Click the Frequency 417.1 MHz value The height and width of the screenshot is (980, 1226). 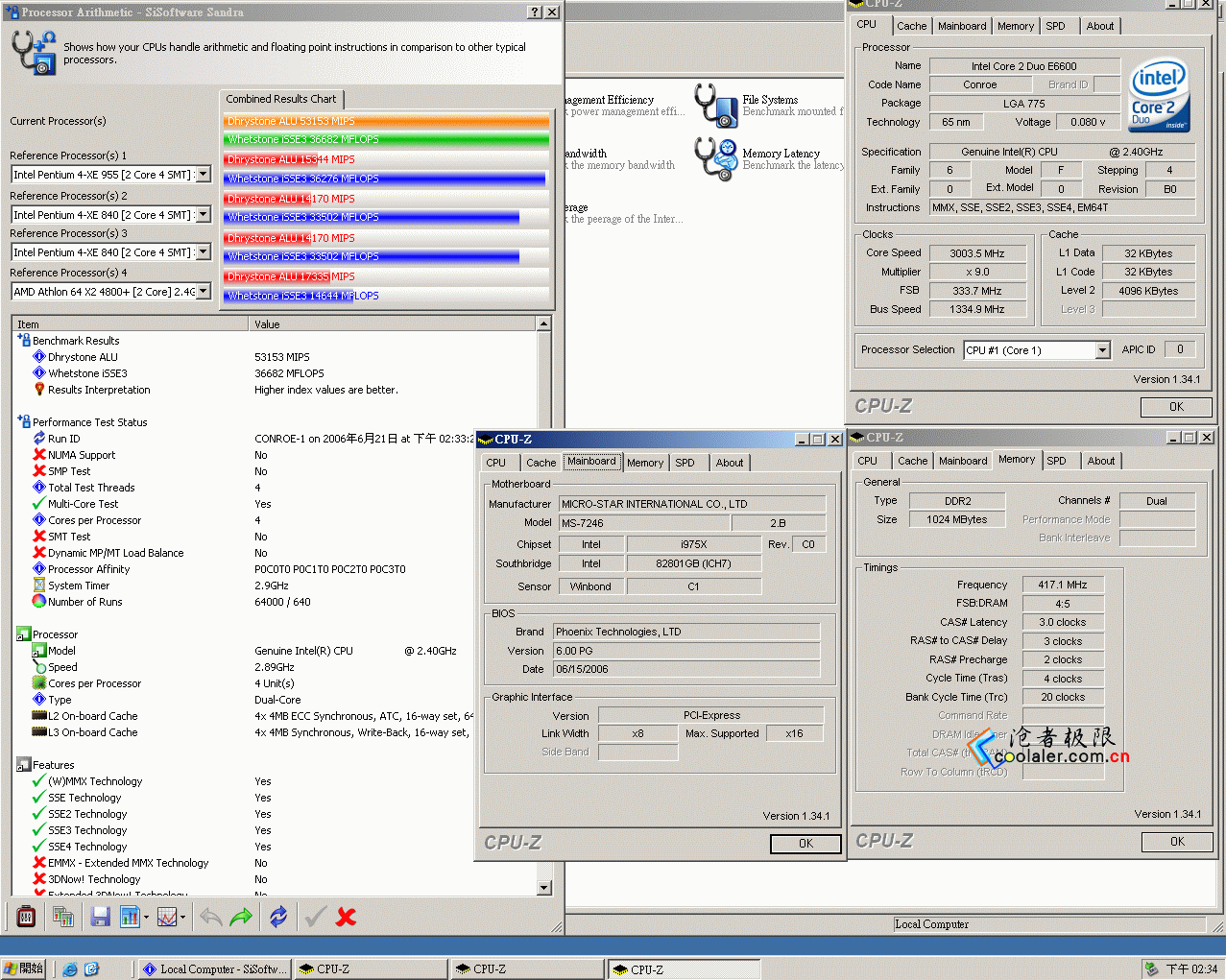coord(1063,585)
